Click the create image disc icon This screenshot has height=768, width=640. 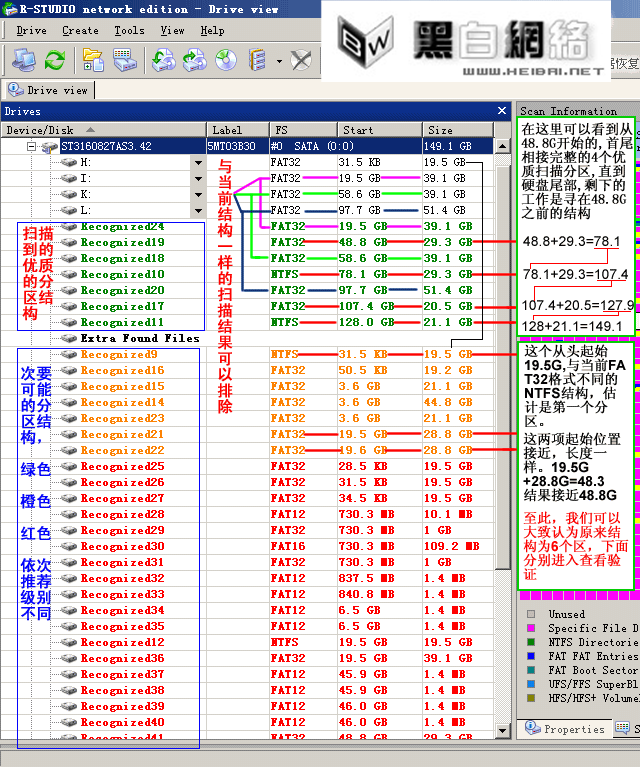(x=226, y=61)
